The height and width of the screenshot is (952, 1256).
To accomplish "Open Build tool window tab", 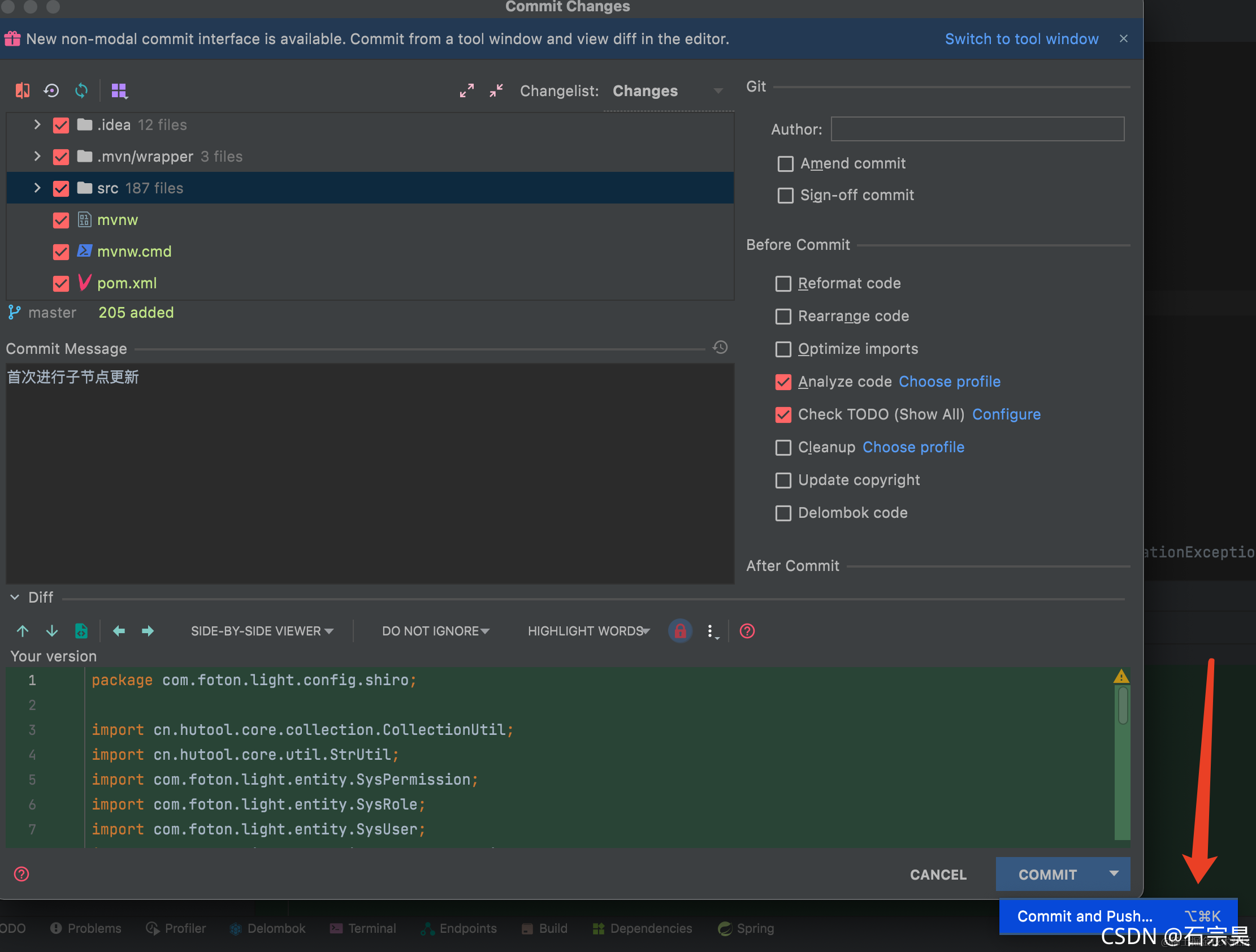I will click(544, 928).
